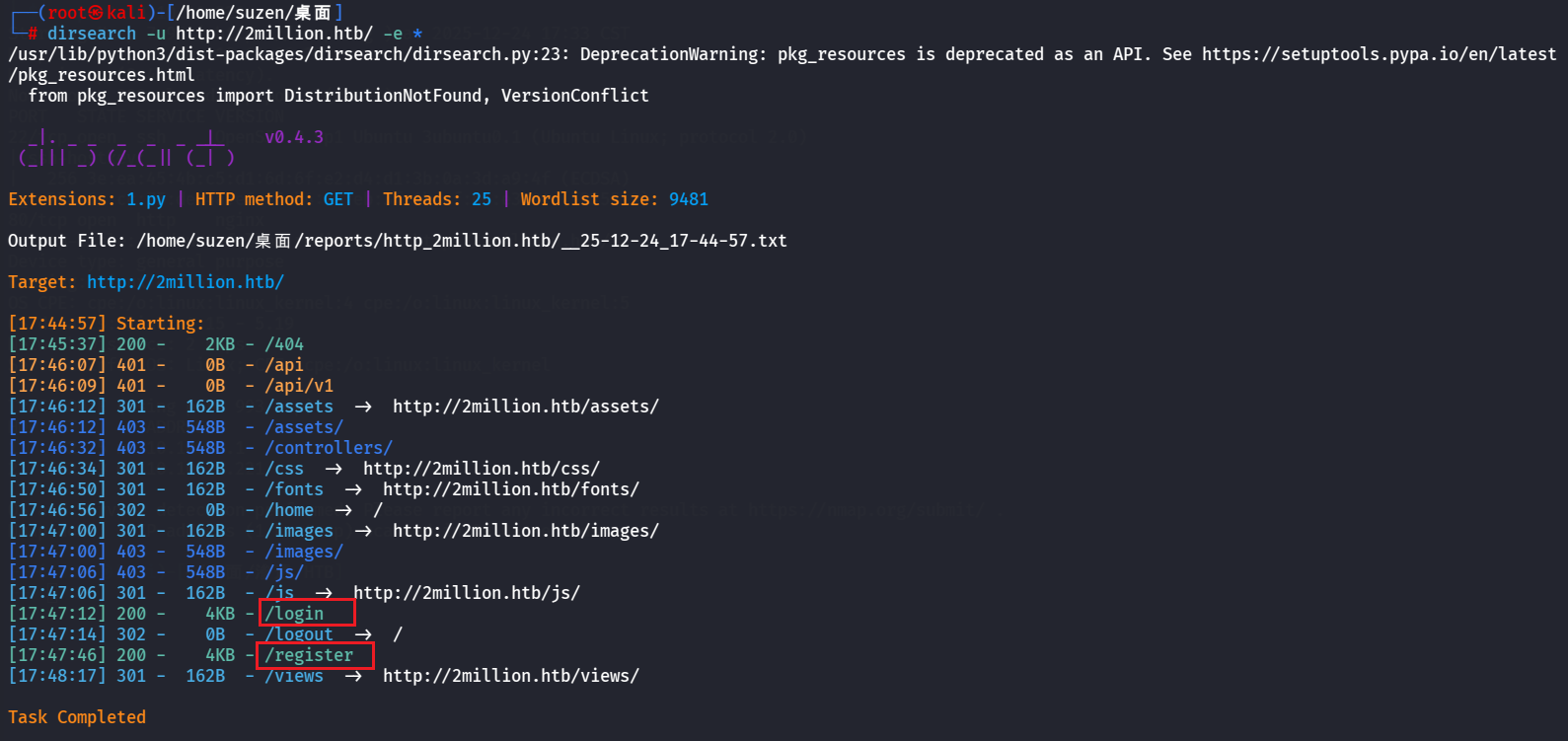Click the dirsearch ASCII logo
Image resolution: width=1568 pixels, height=741 pixels.
(126, 147)
